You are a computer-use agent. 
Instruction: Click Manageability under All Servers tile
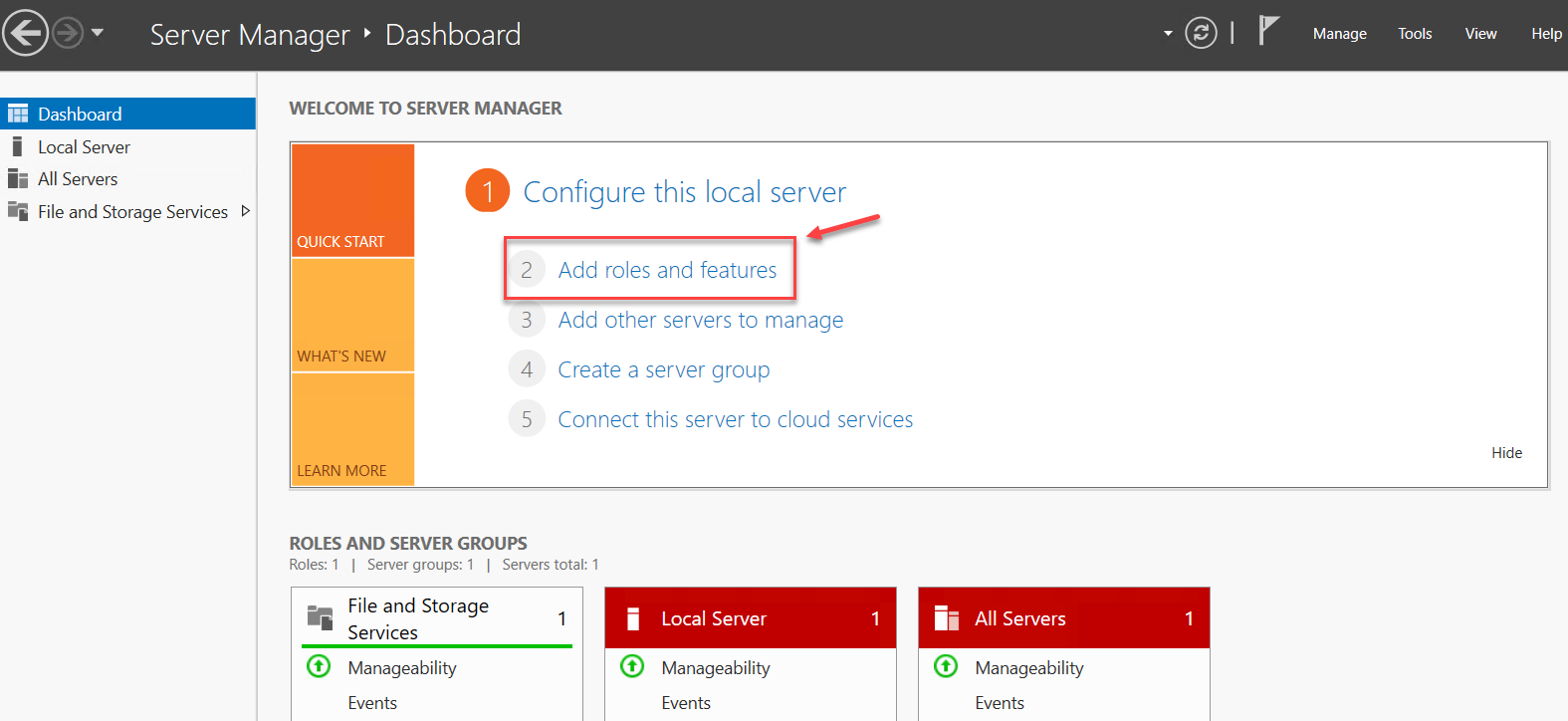click(1029, 668)
